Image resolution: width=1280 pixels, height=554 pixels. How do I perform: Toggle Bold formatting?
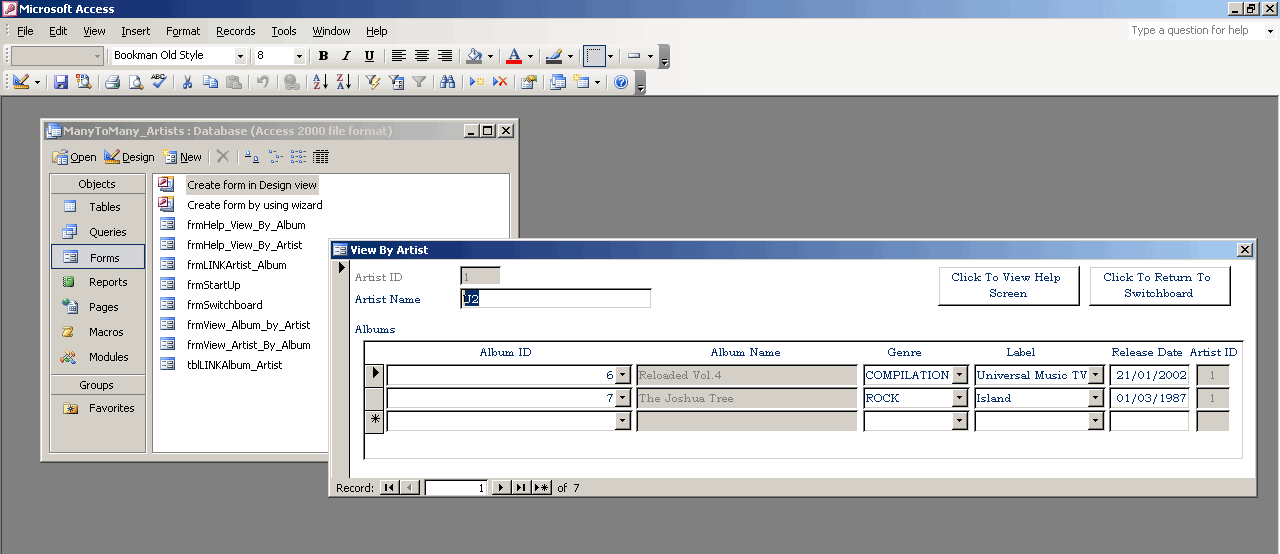point(323,56)
